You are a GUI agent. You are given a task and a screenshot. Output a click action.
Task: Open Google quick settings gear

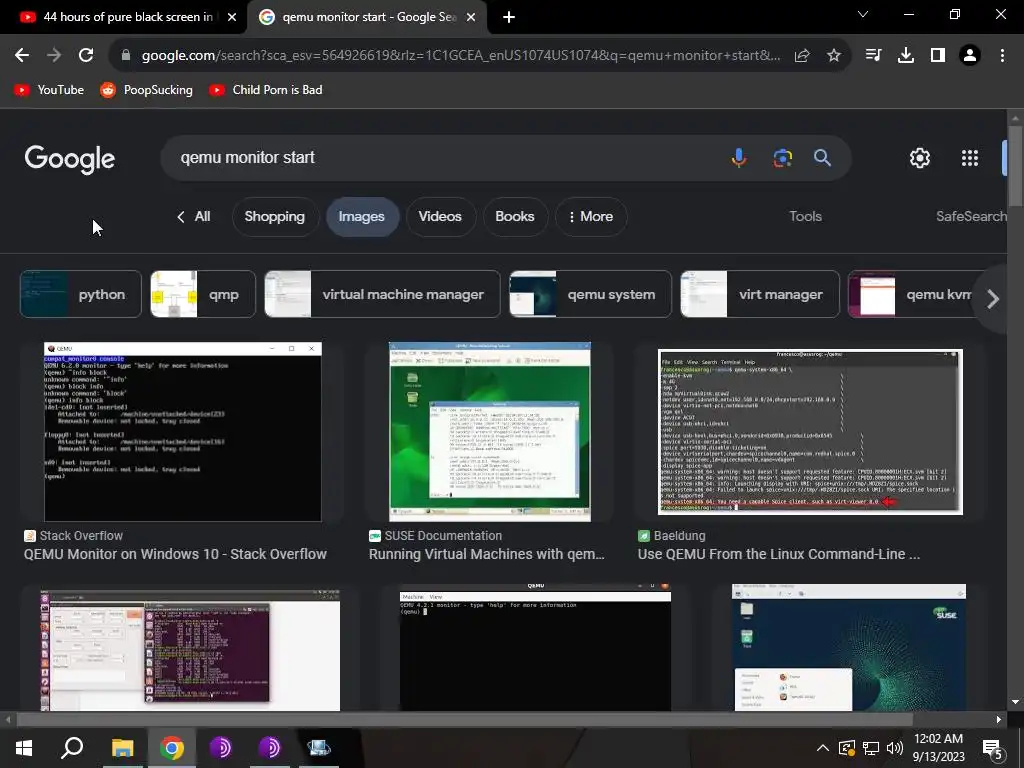coord(920,157)
